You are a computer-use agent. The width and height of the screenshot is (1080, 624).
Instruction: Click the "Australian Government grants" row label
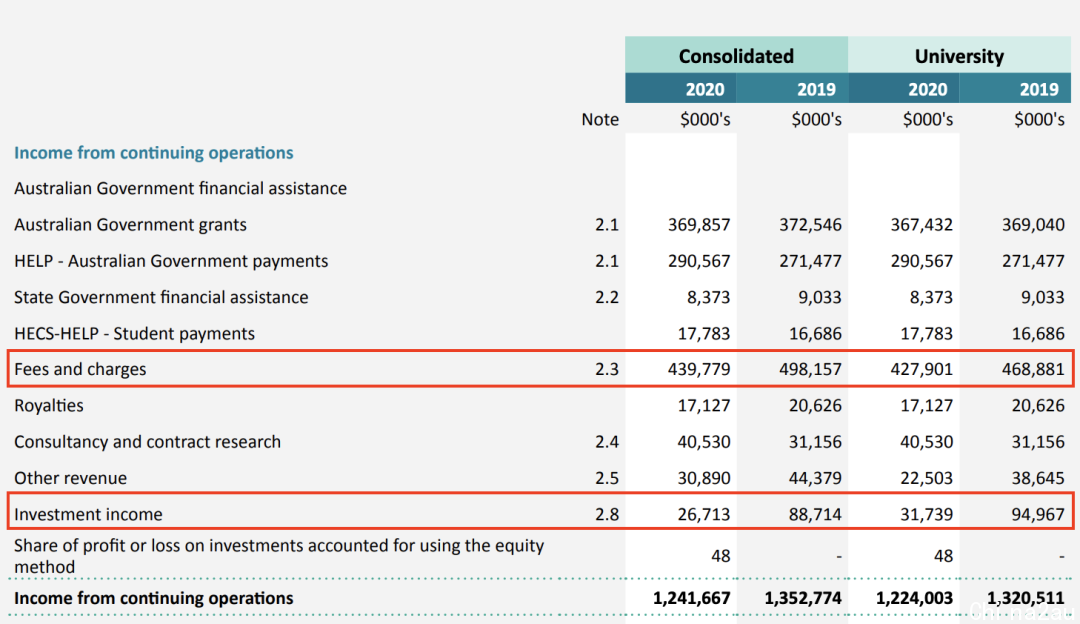click(x=130, y=225)
